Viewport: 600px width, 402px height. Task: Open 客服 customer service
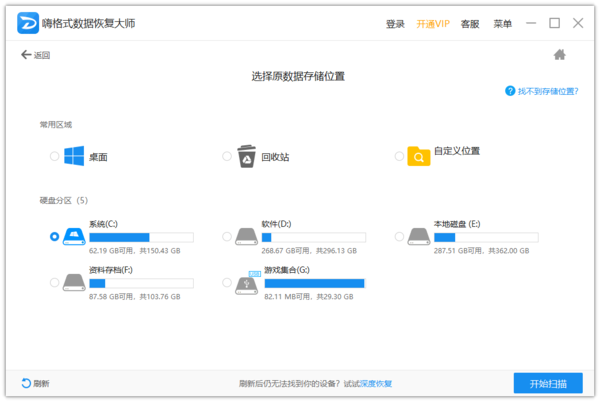pos(470,23)
